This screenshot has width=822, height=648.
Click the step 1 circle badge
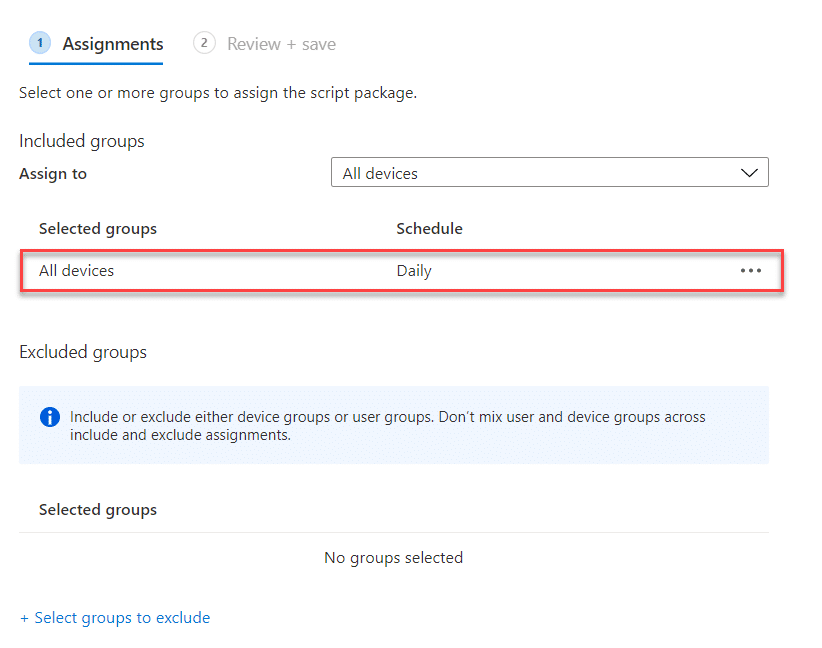[40, 43]
